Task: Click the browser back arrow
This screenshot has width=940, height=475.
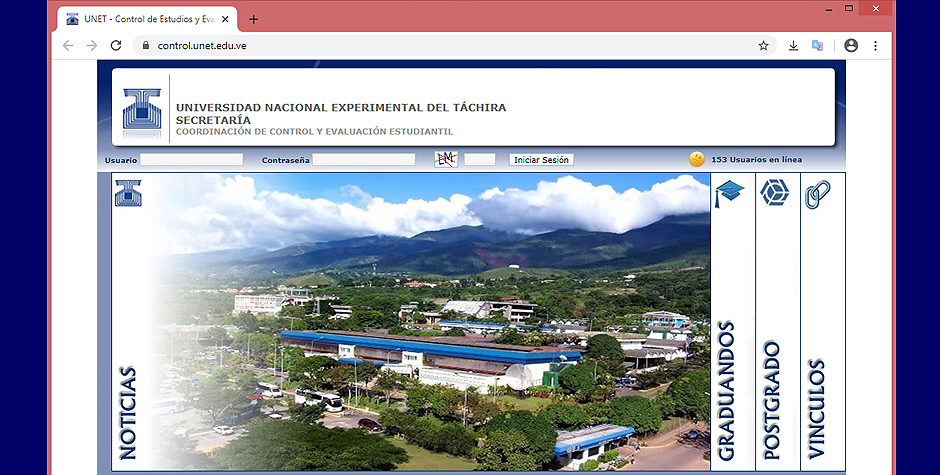Action: 68,46
